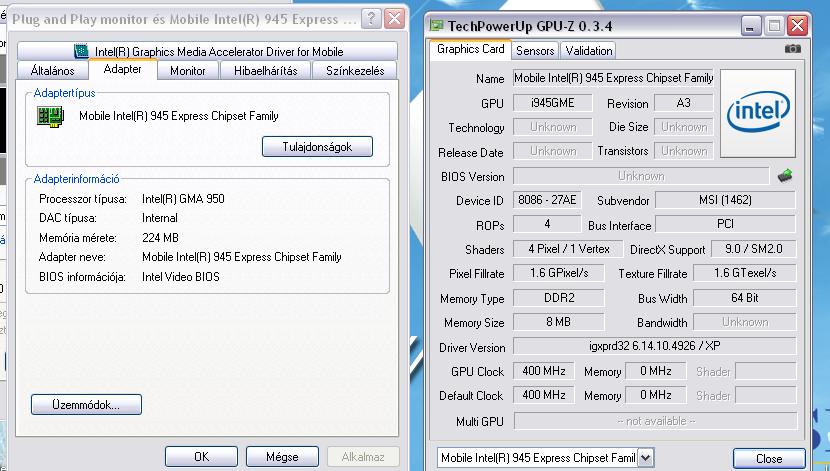The height and width of the screenshot is (471, 830).
Task: Click the Adapter neve value text
Action: 241,257
